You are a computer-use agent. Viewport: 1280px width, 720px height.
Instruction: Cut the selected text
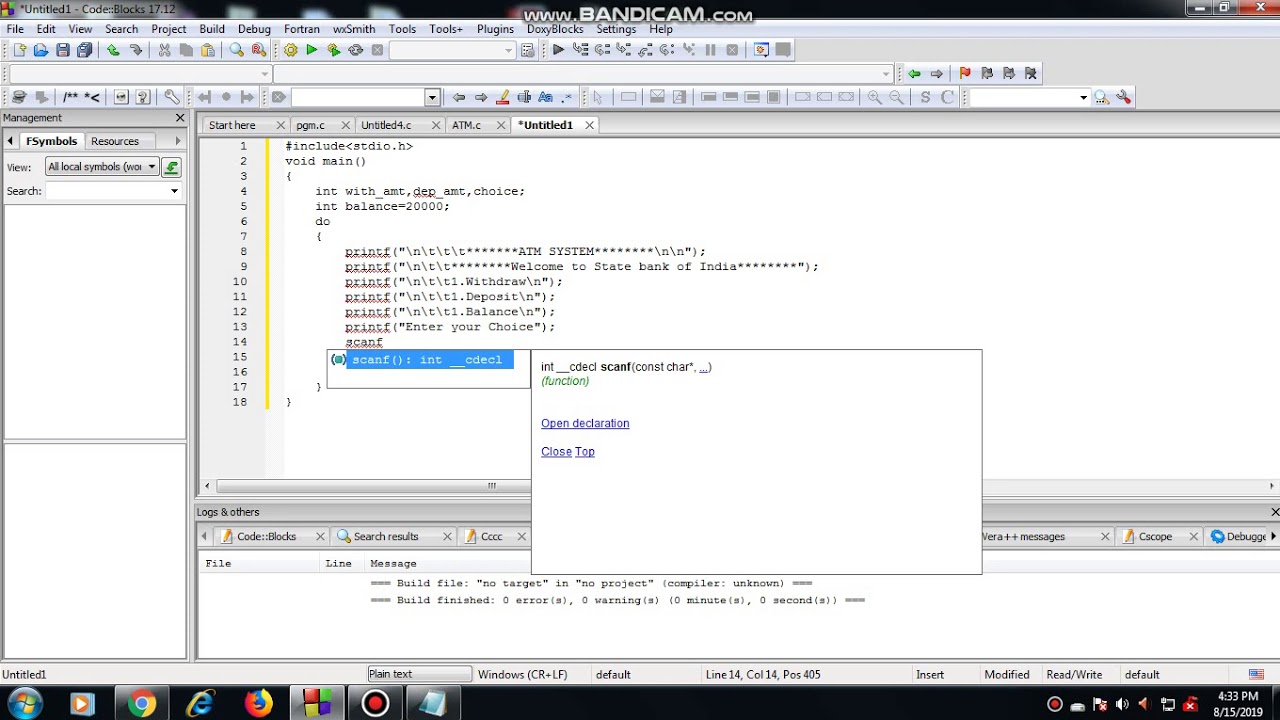[x=164, y=50]
